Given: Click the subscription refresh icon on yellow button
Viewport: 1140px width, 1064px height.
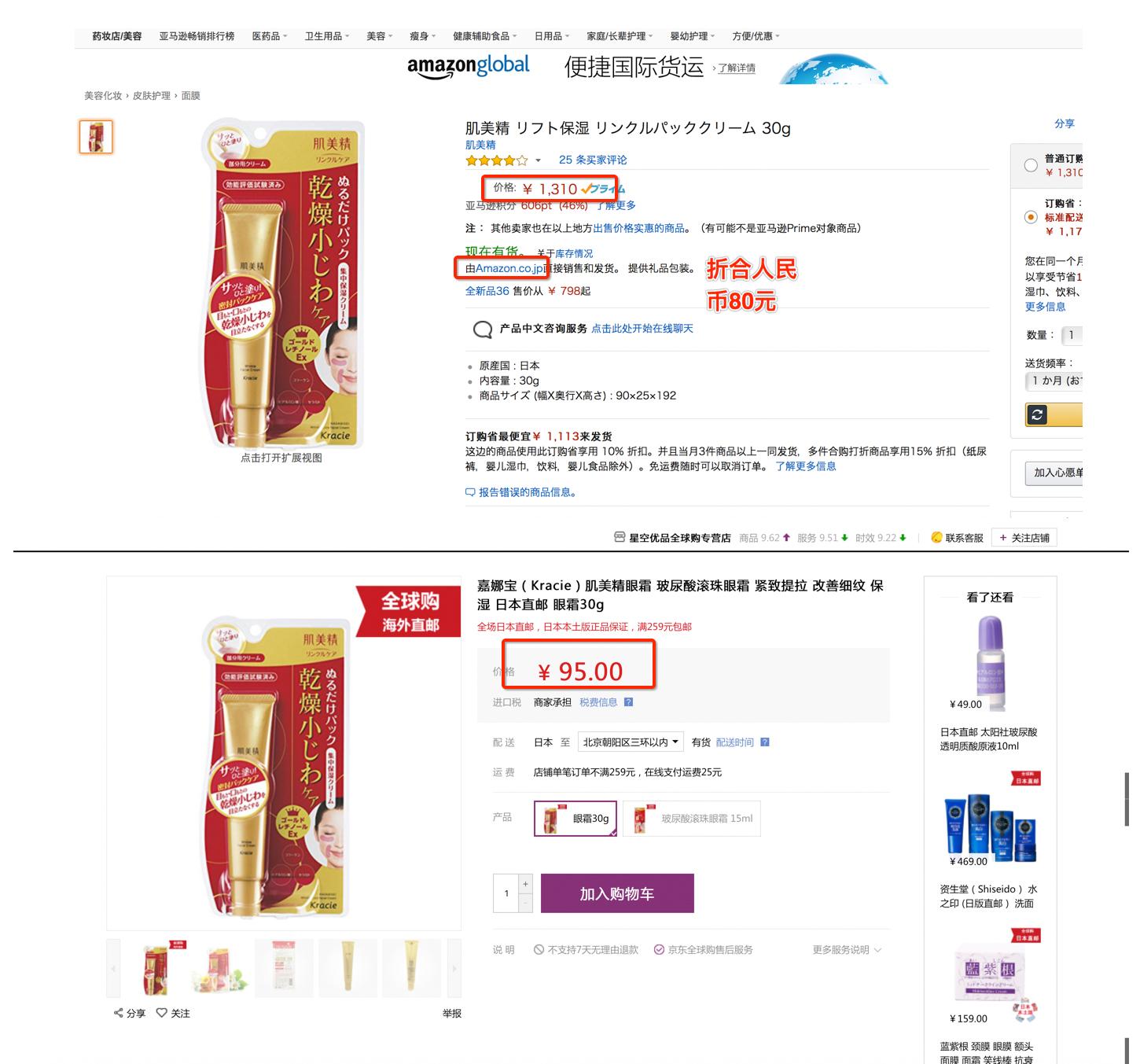Looking at the screenshot, I should [x=1037, y=414].
